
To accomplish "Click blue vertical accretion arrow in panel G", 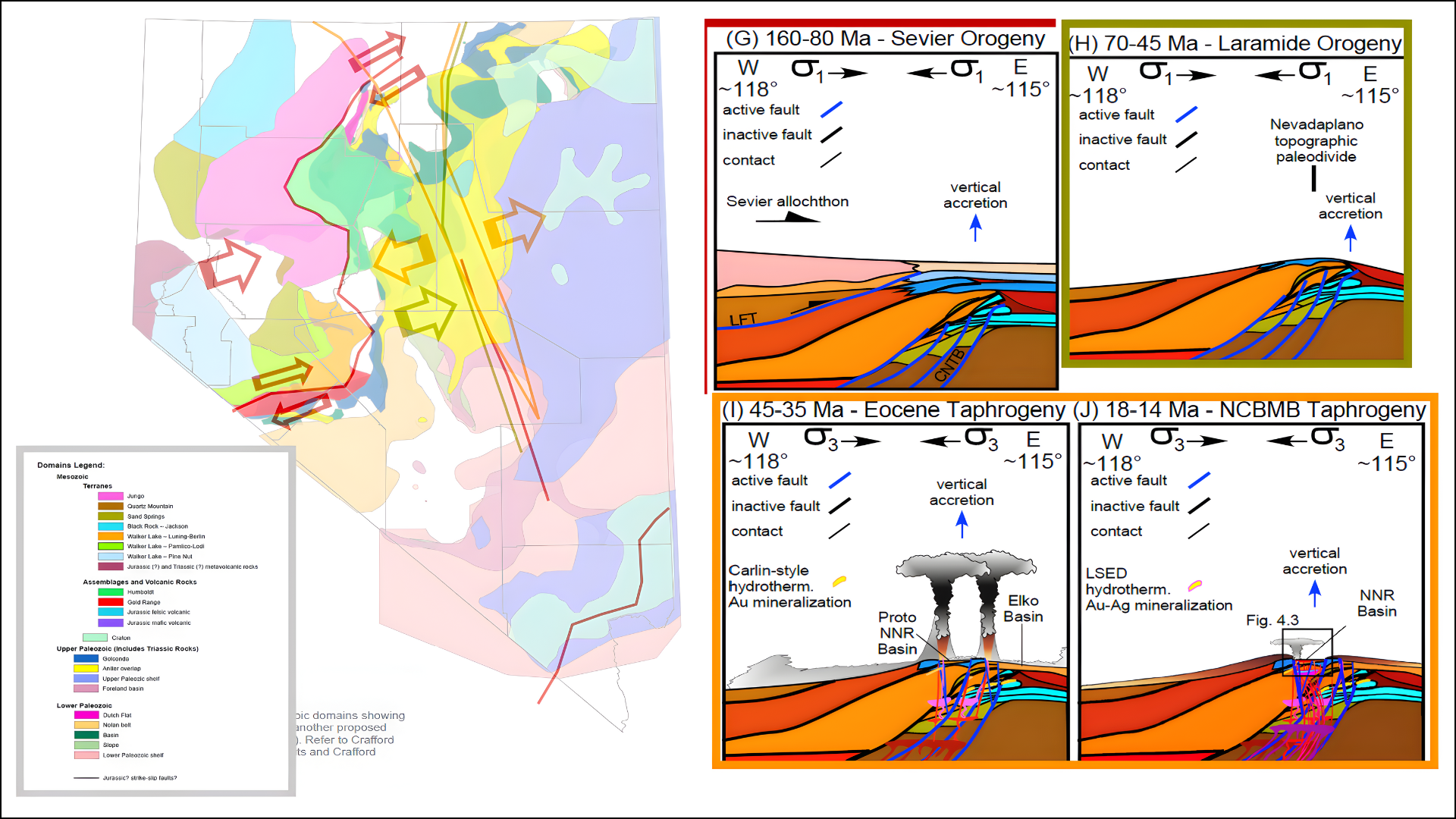I will pyautogui.click(x=975, y=227).
